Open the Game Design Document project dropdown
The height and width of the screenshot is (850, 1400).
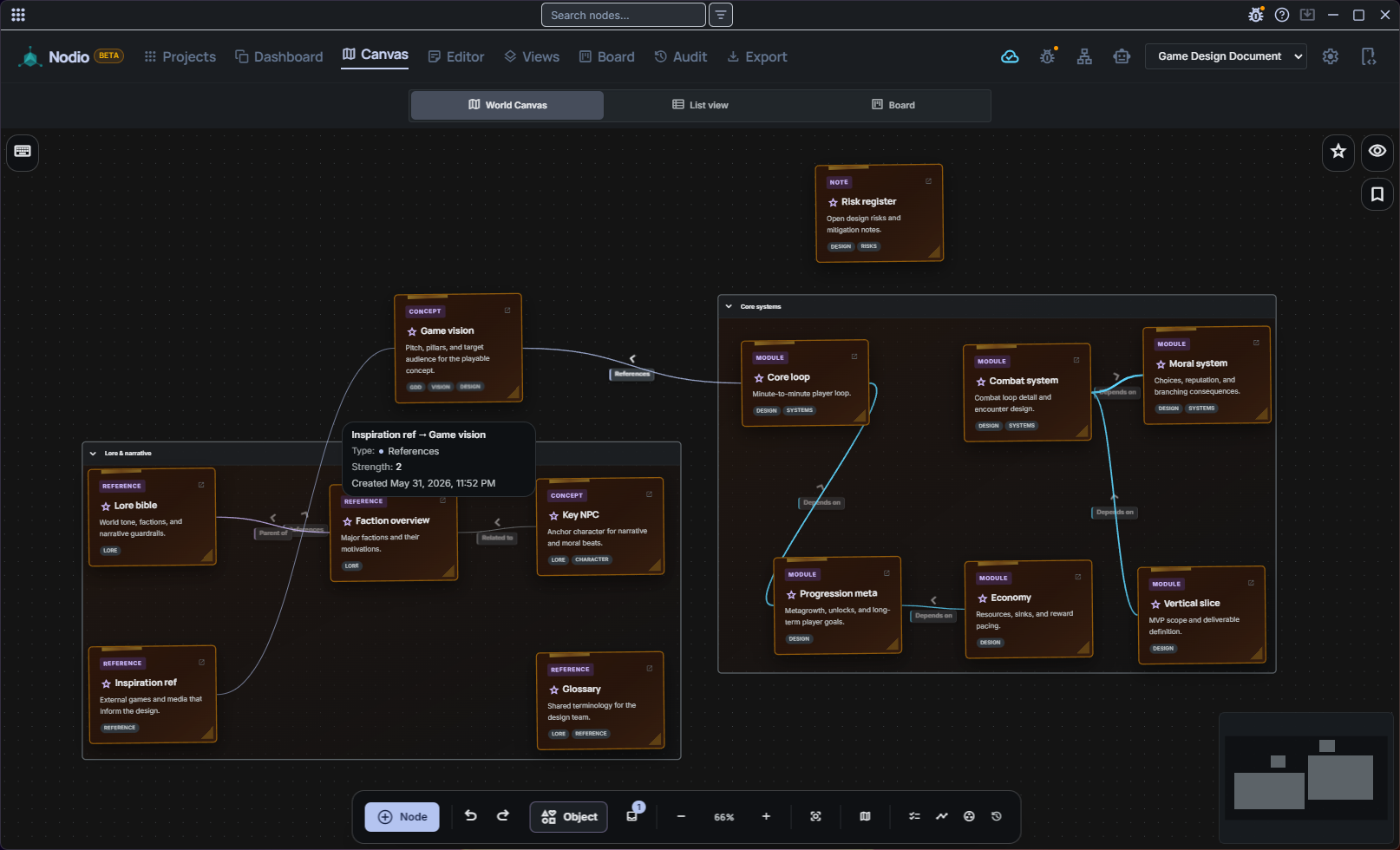pos(1226,56)
